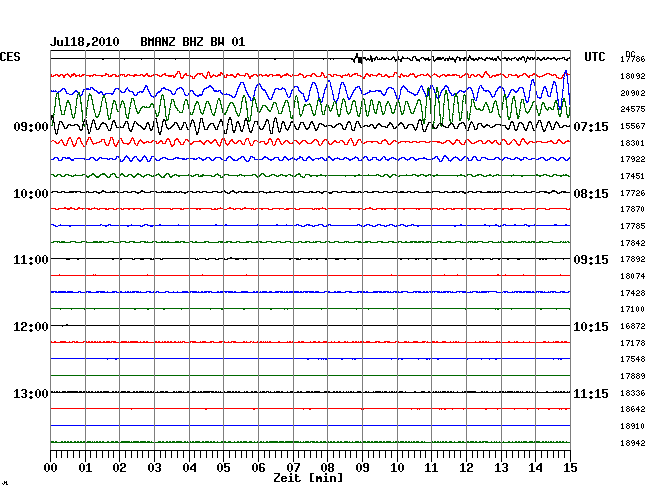Click the earthquake onset spike on top trace
The height and width of the screenshot is (494, 650).
(358, 58)
